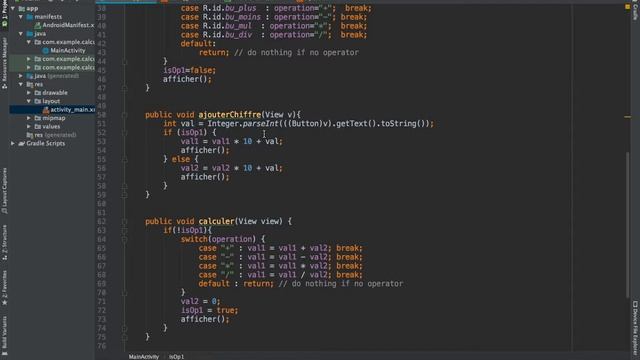Open the Favorites tool window
Screen dimensions: 640x360
pyautogui.click(x=4, y=288)
